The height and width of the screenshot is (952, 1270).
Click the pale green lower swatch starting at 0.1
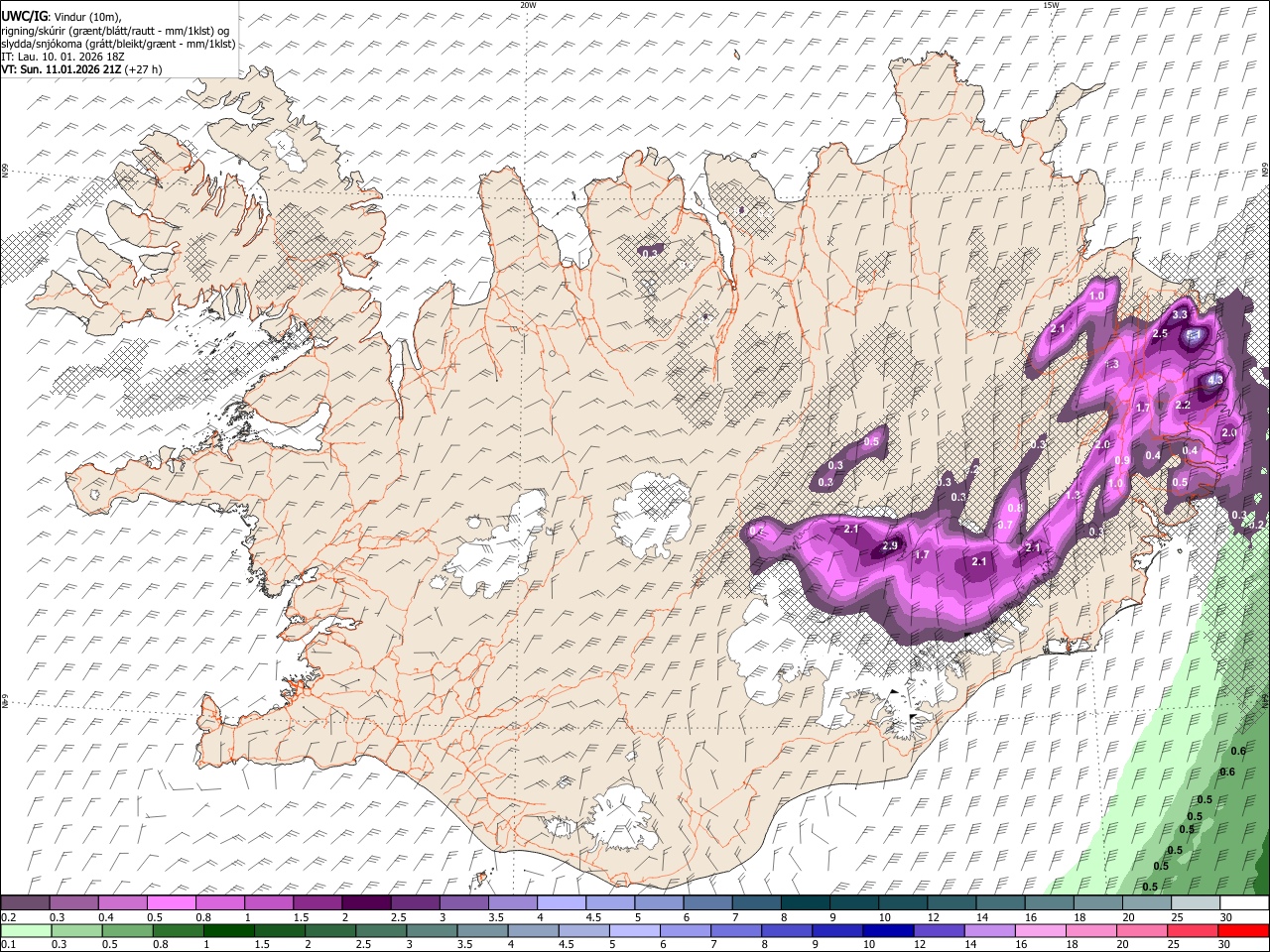(26, 931)
